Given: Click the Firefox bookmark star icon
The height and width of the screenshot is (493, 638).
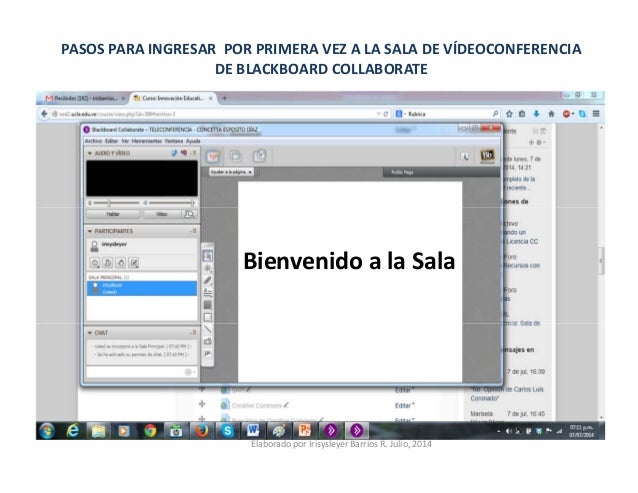Looking at the screenshot, I should [509, 114].
